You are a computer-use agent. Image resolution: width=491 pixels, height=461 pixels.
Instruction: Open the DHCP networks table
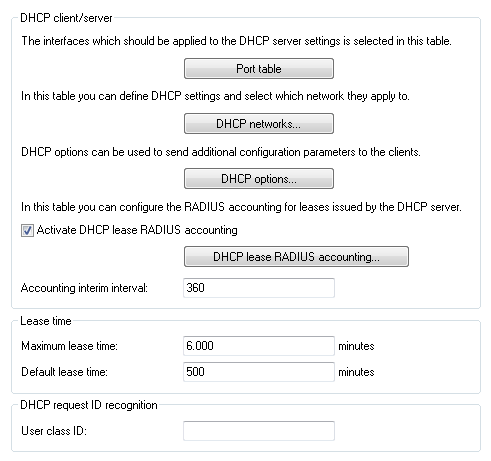pyautogui.click(x=259, y=124)
